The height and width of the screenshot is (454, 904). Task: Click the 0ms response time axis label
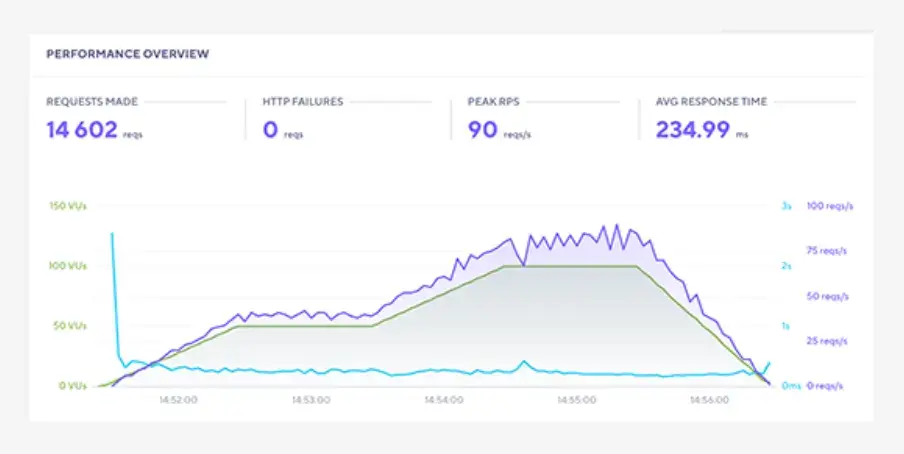tap(789, 386)
